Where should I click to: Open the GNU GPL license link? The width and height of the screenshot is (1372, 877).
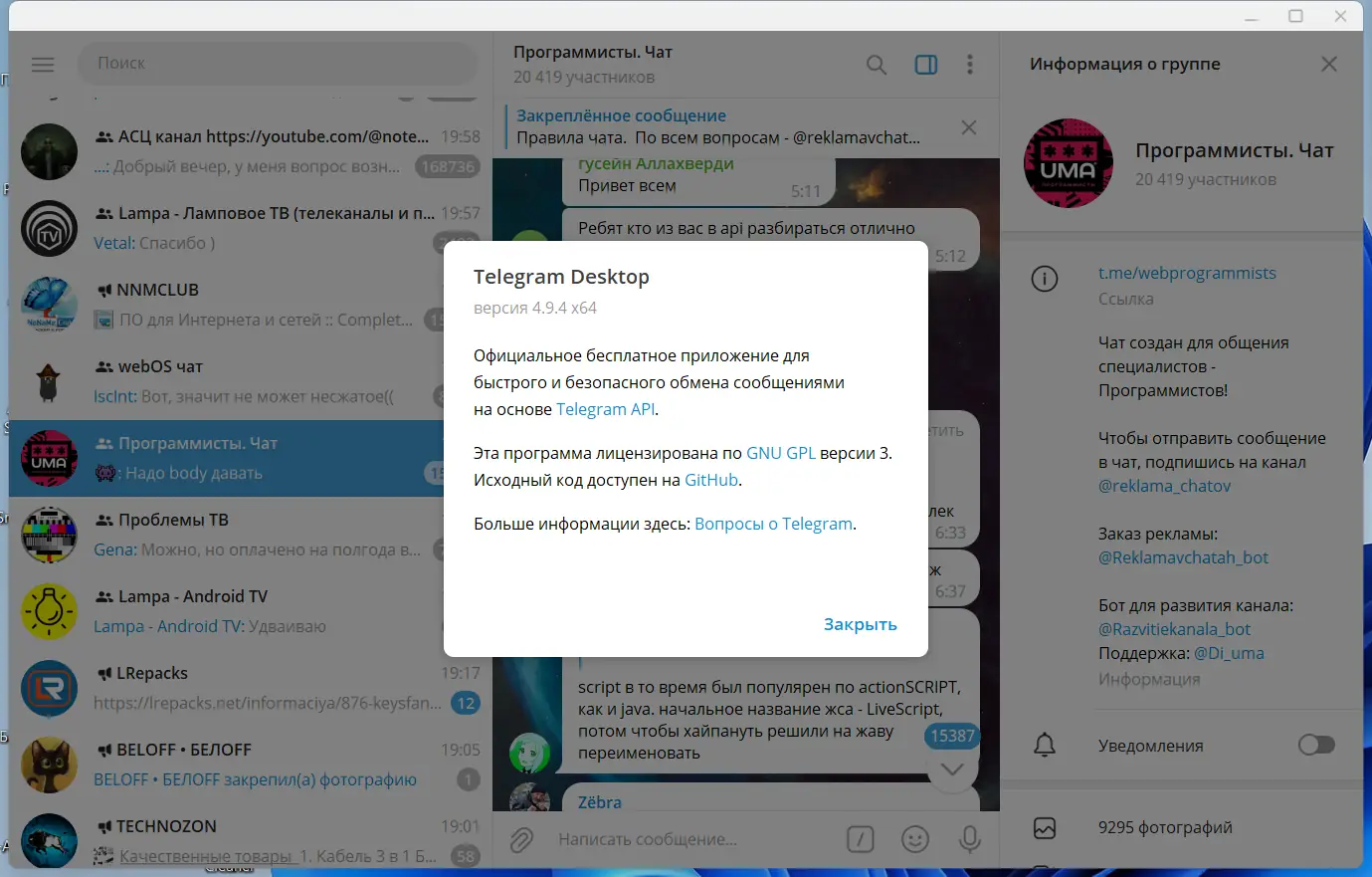click(781, 453)
